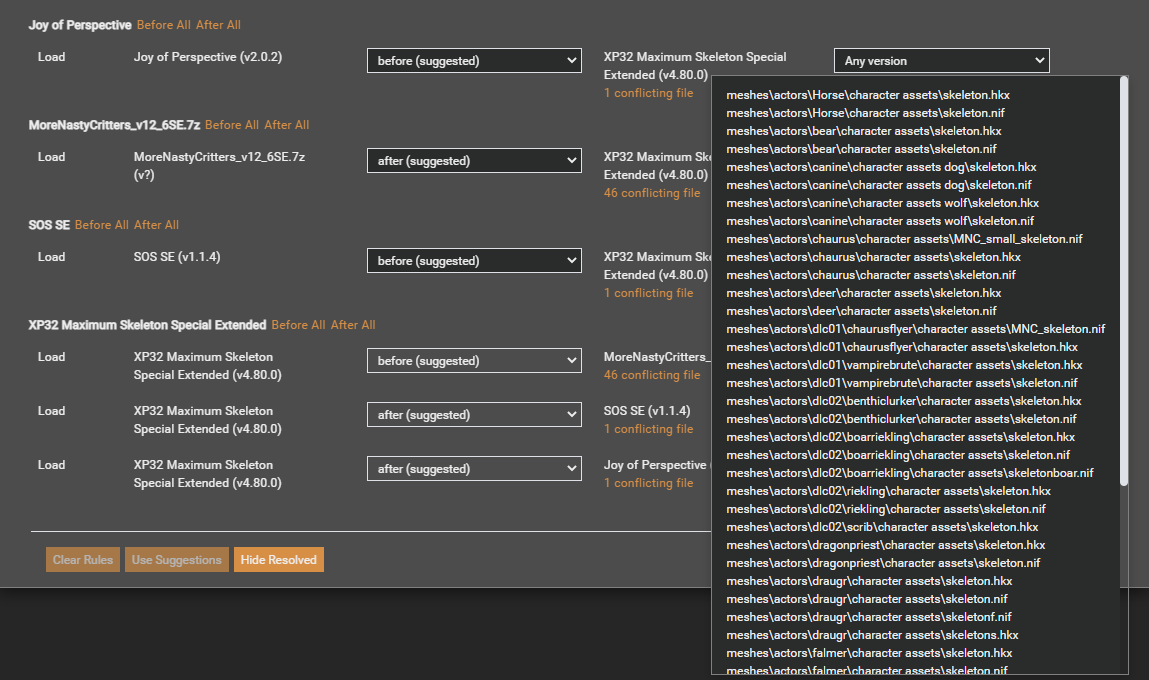Select deer skeleton.hkx file entry
1149x680 pixels.
[864, 293]
